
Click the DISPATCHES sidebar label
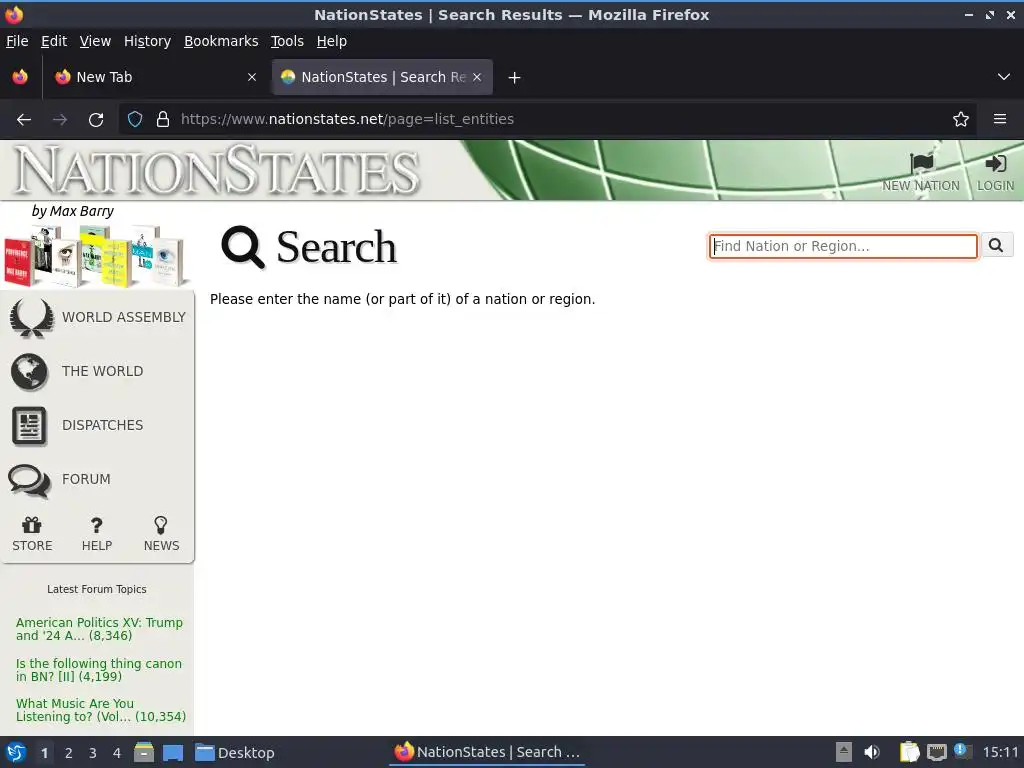[103, 426]
